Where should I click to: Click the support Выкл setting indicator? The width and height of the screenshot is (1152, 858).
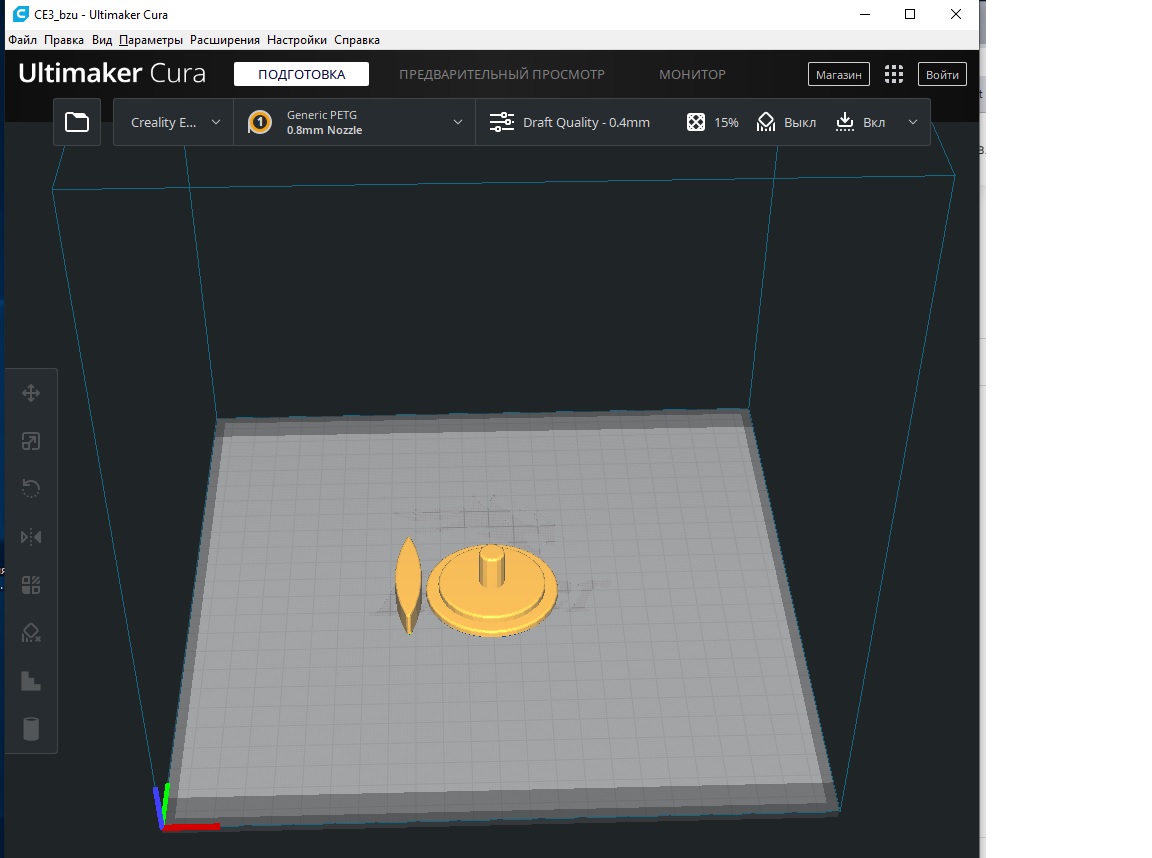click(x=787, y=122)
